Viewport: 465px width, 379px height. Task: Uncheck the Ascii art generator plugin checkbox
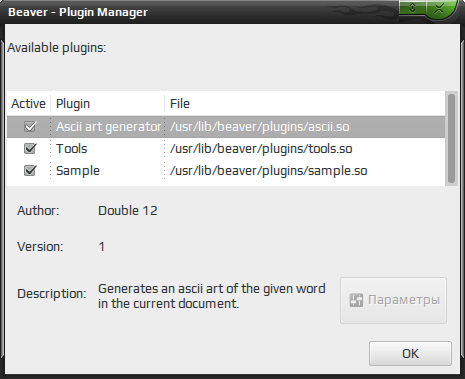coord(30,127)
